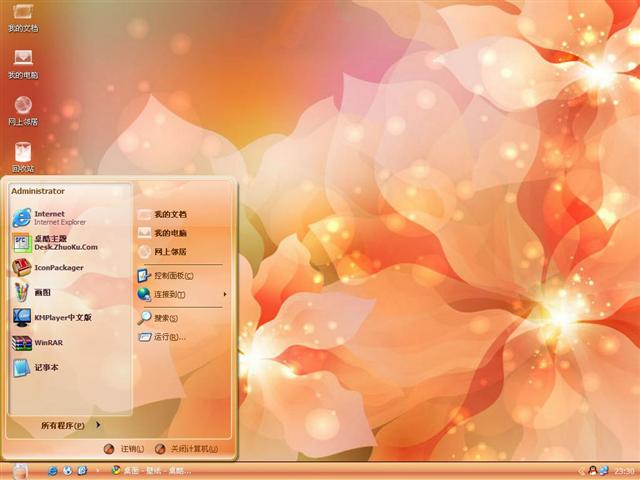Click the 关闭计算机(U) shut down button
Viewport: 640px width, 480px height.
click(x=186, y=449)
